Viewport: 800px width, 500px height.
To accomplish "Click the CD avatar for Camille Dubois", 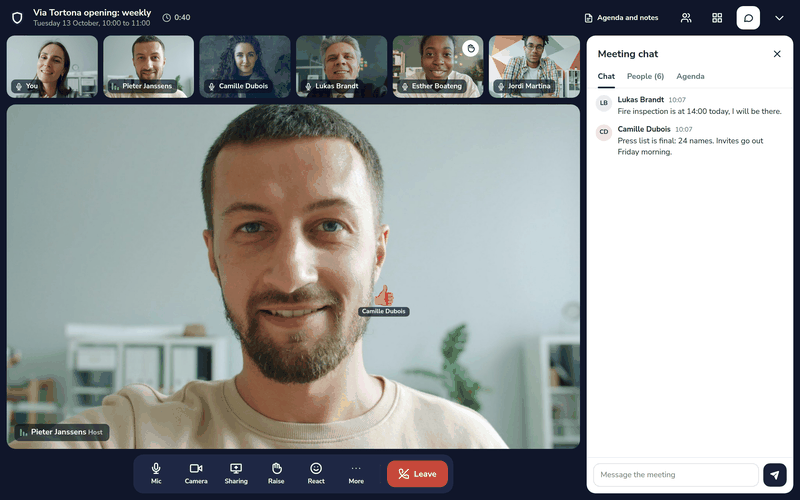I will (604, 132).
